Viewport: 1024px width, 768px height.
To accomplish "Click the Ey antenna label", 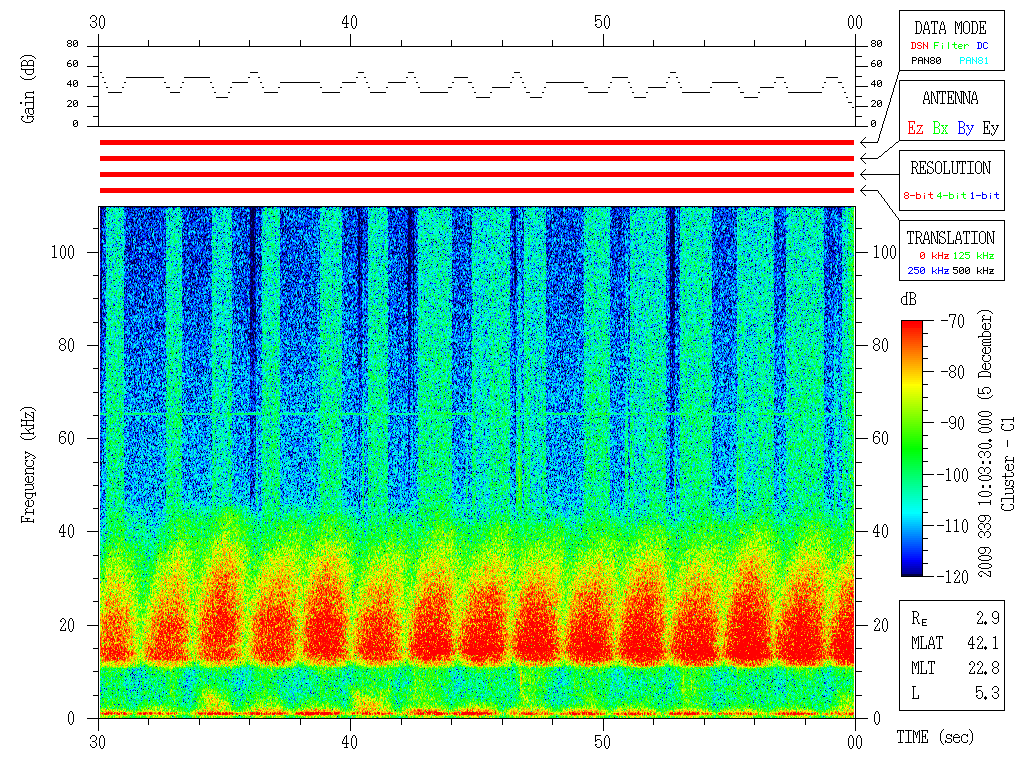I will tap(990, 129).
